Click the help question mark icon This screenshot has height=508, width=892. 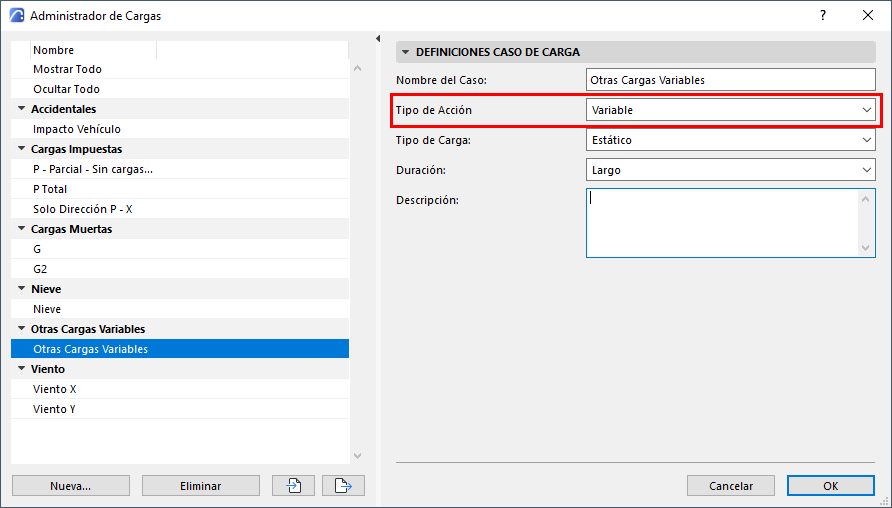(823, 15)
